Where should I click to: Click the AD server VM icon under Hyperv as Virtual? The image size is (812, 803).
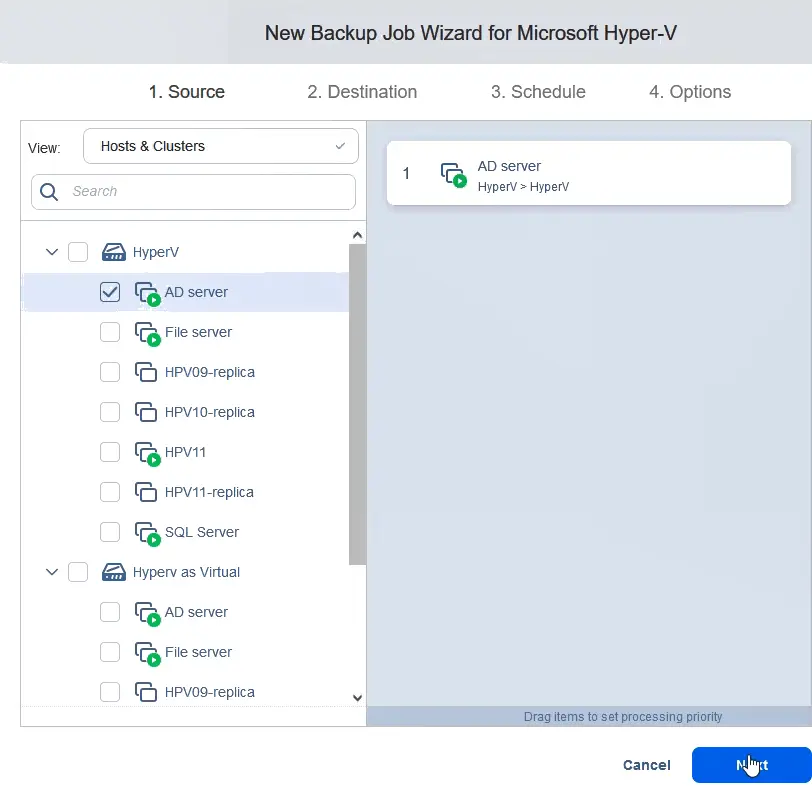pyautogui.click(x=147, y=614)
